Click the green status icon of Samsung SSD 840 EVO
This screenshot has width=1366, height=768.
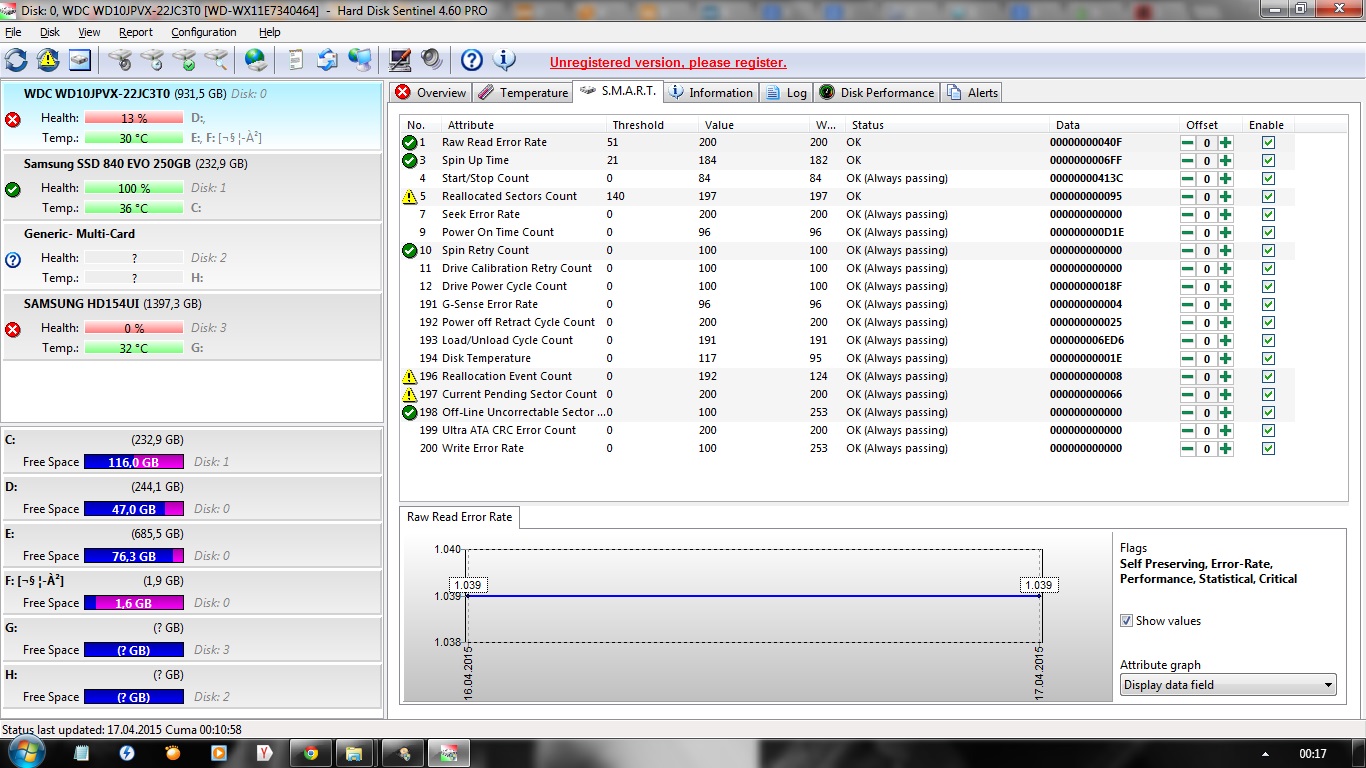click(13, 189)
